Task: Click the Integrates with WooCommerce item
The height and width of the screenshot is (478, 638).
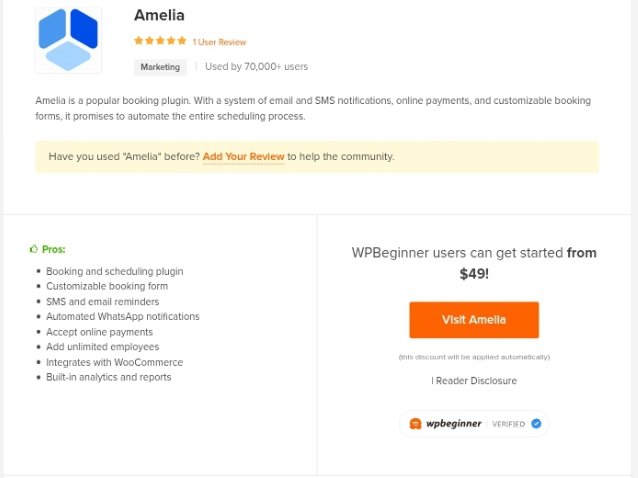Action: point(114,362)
